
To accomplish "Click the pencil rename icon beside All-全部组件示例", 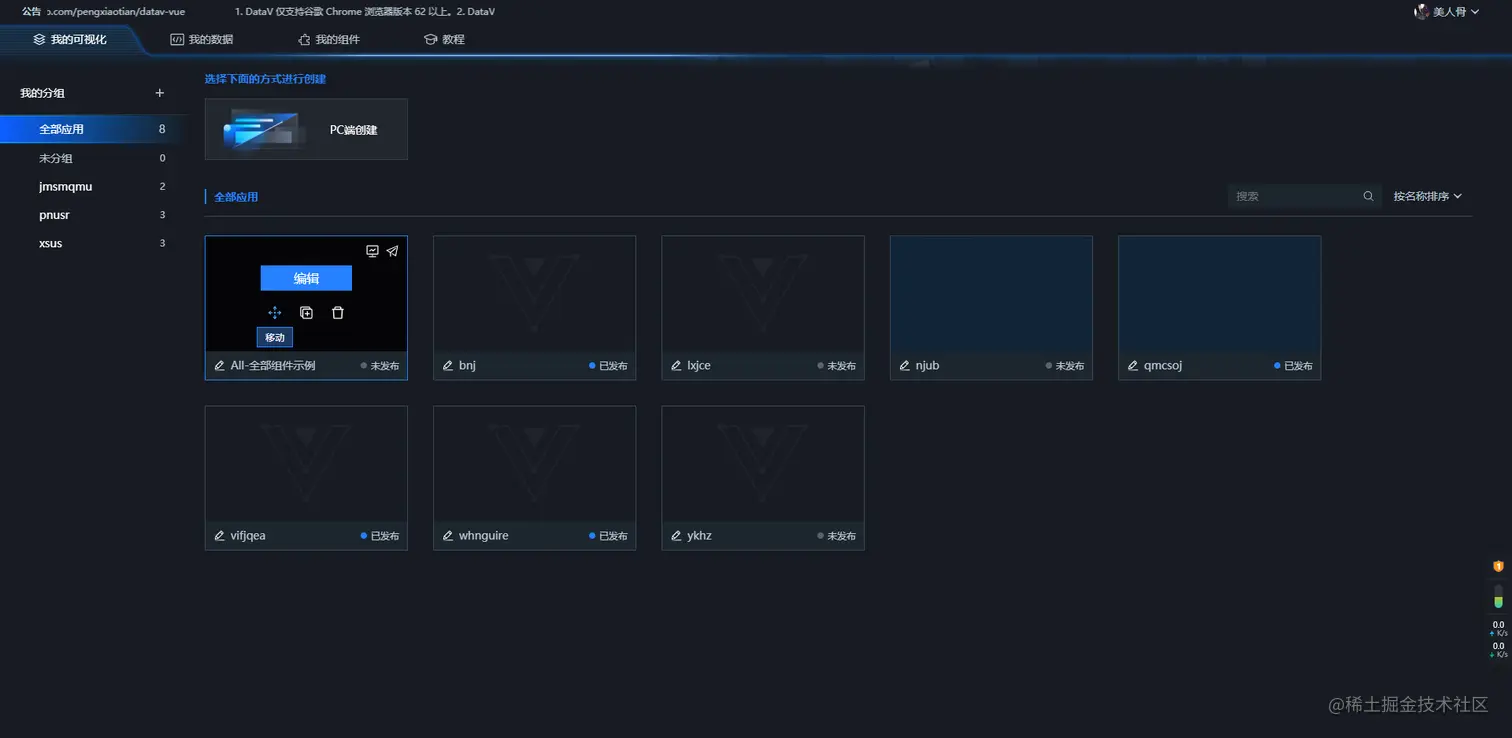I will pyautogui.click(x=220, y=366).
